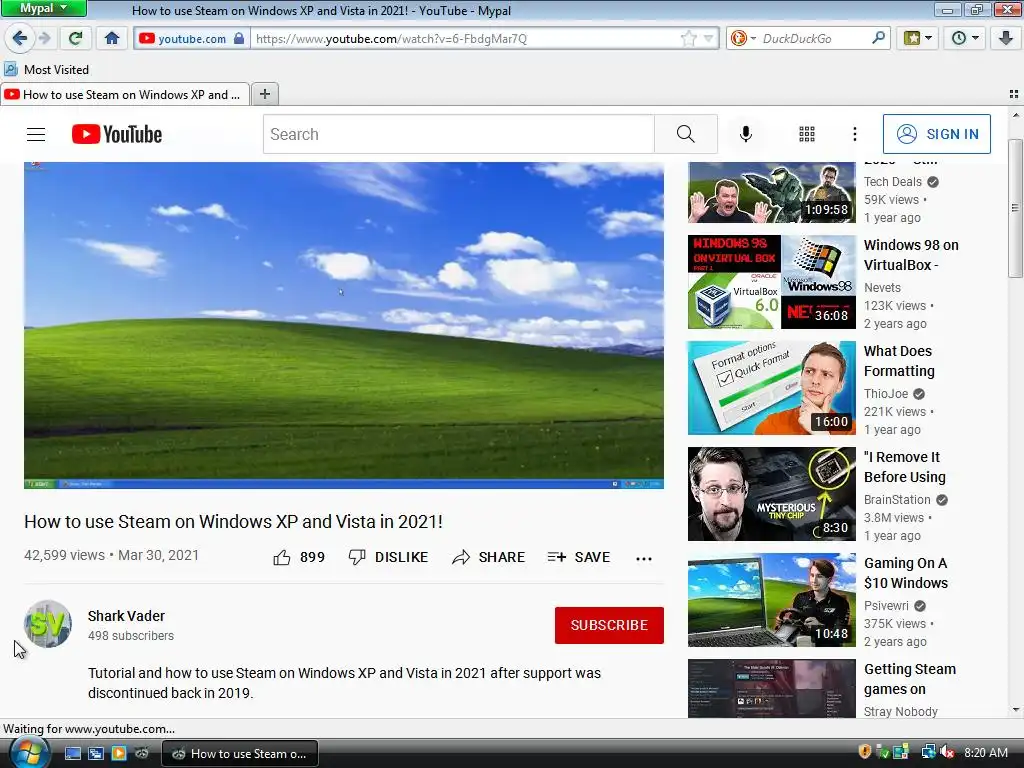Open the Downloads arrow button
The image size is (1024, 768).
pyautogui.click(x=1006, y=39)
